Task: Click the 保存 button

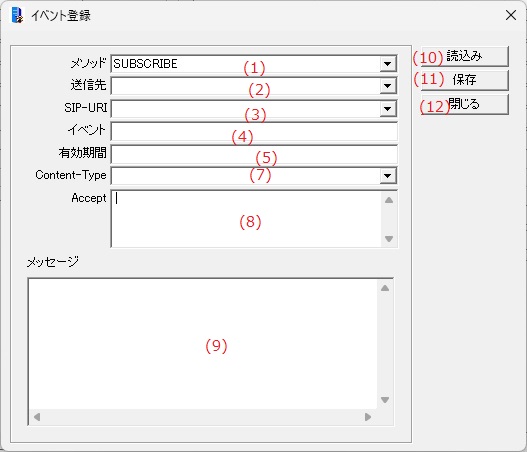Action: click(464, 80)
